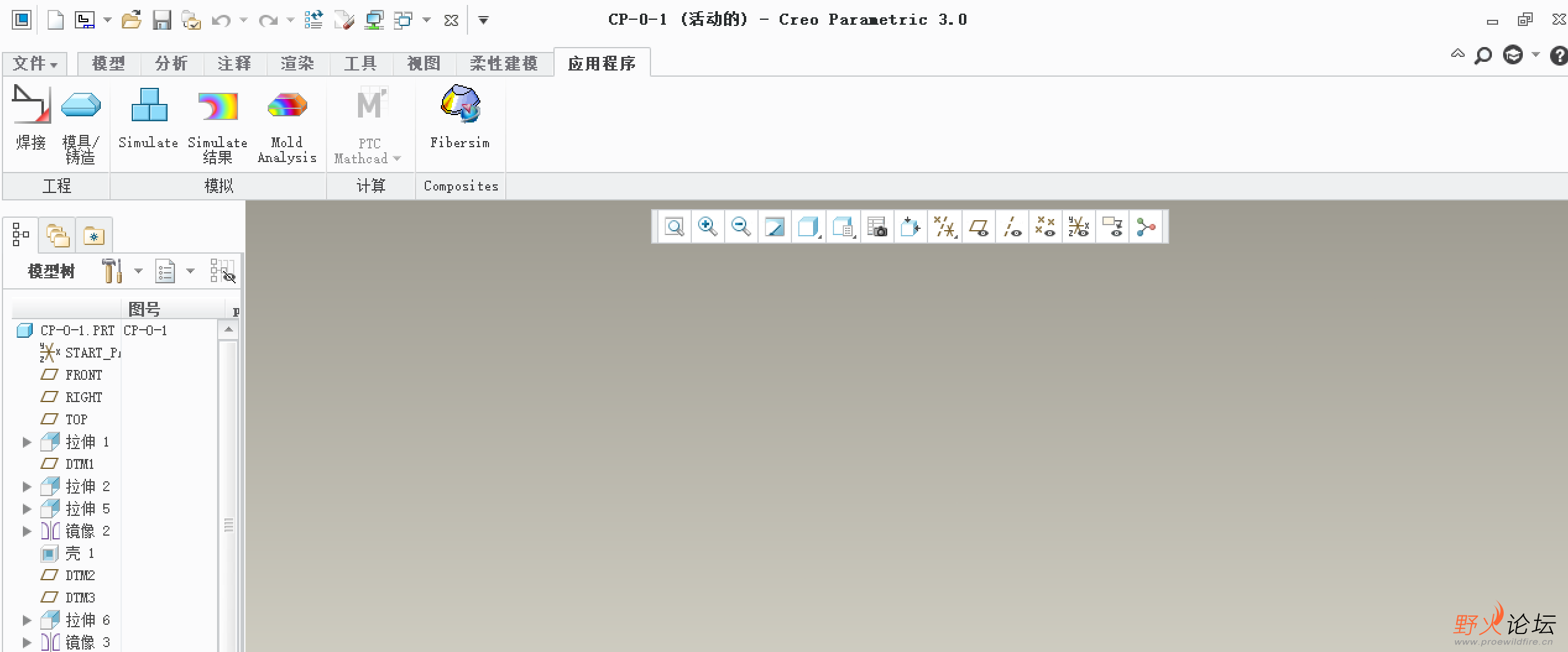This screenshot has width=1568, height=652.
Task: Click the Zoom Out magnifier icon
Action: 741,227
